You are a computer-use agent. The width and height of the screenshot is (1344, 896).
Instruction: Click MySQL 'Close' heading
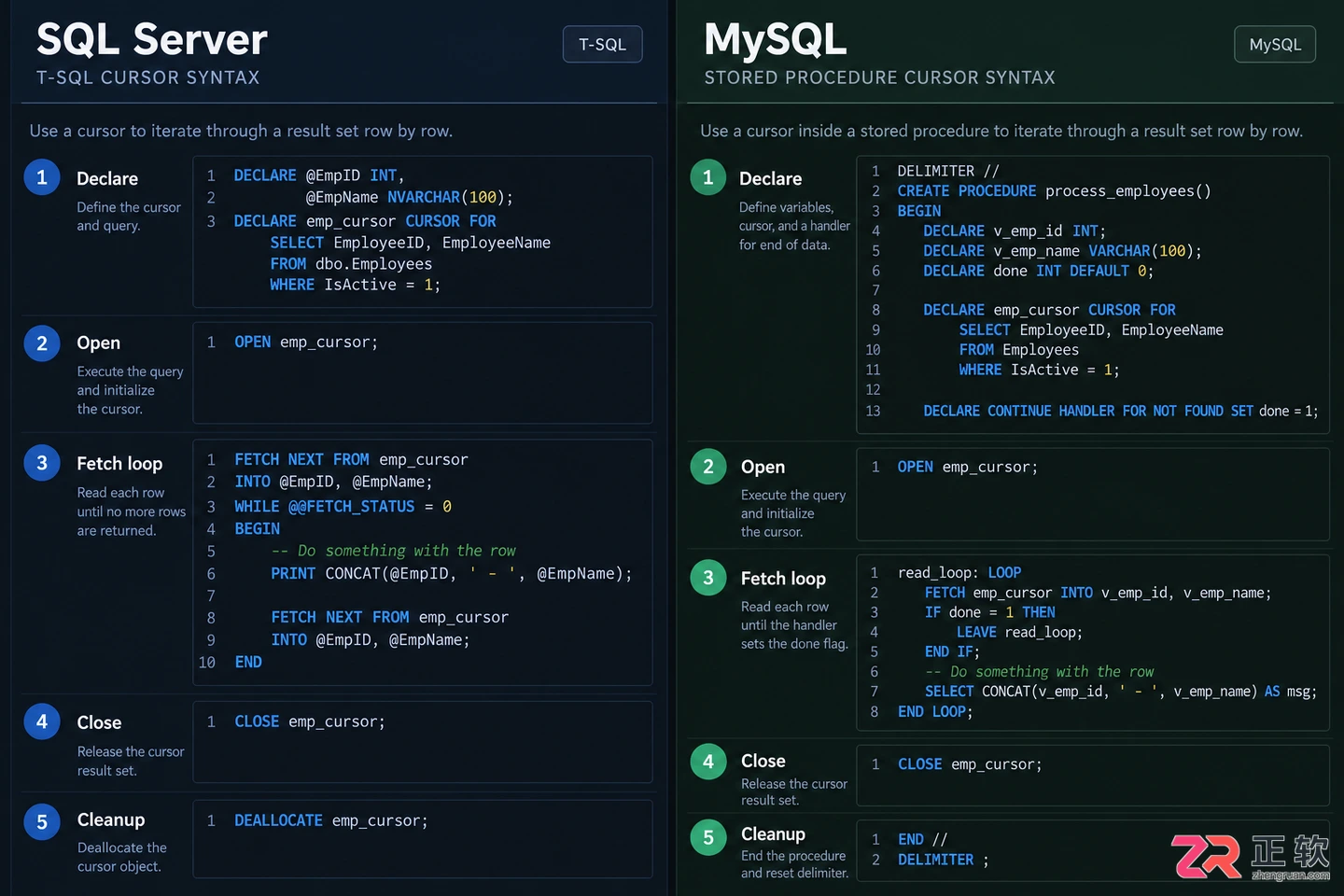point(763,761)
